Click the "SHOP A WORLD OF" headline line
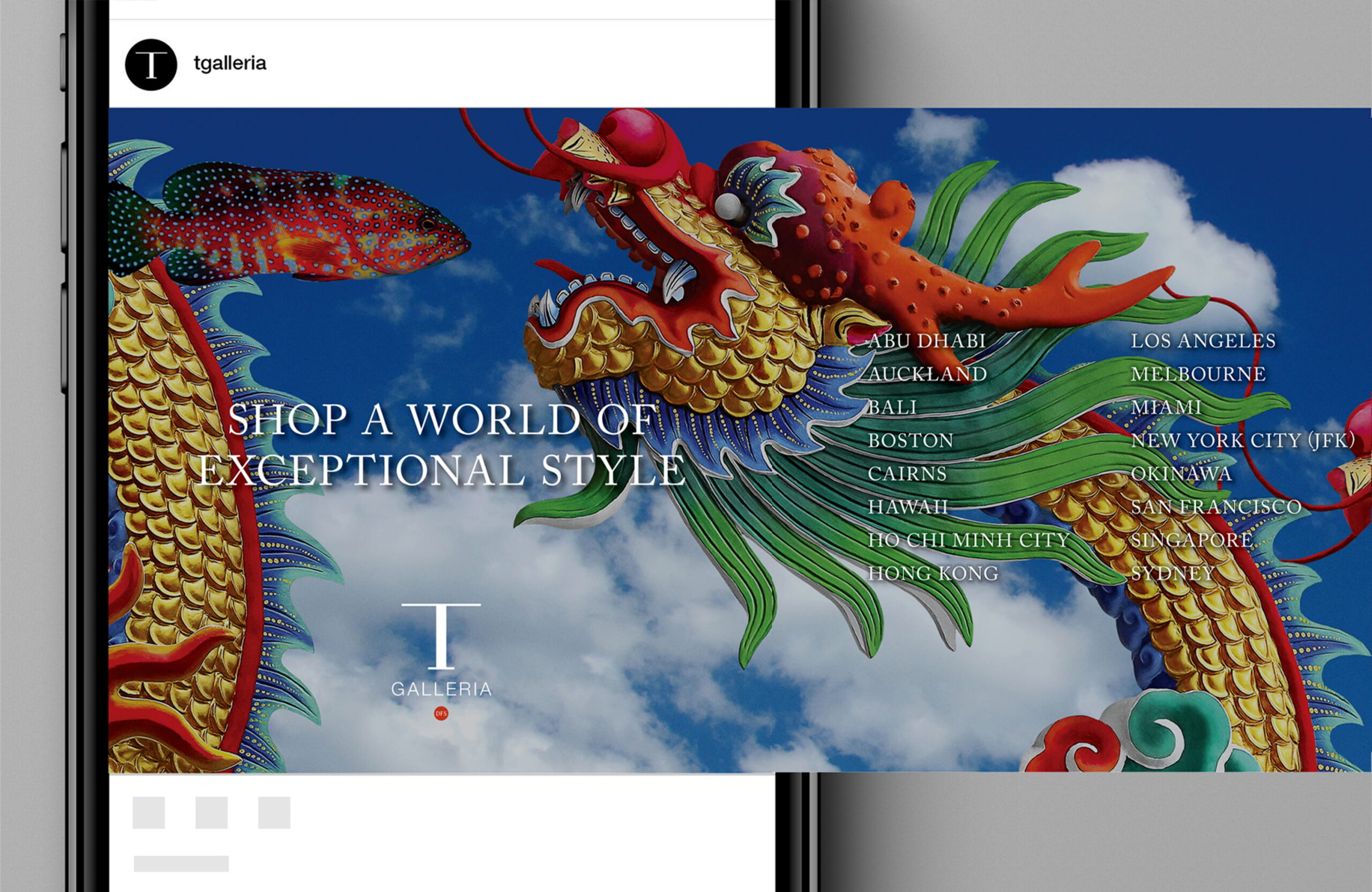This screenshot has height=892, width=1372. (x=442, y=419)
